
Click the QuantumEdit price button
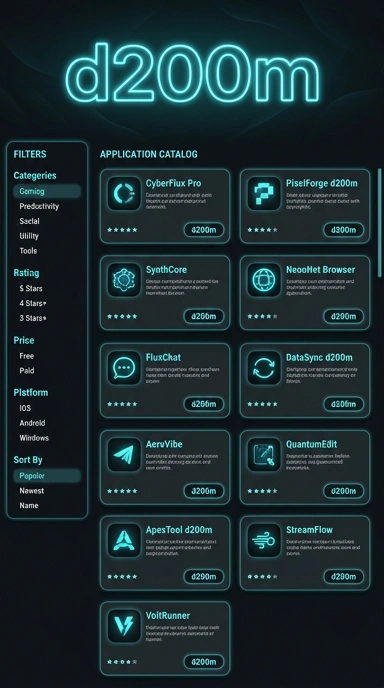[x=344, y=491]
